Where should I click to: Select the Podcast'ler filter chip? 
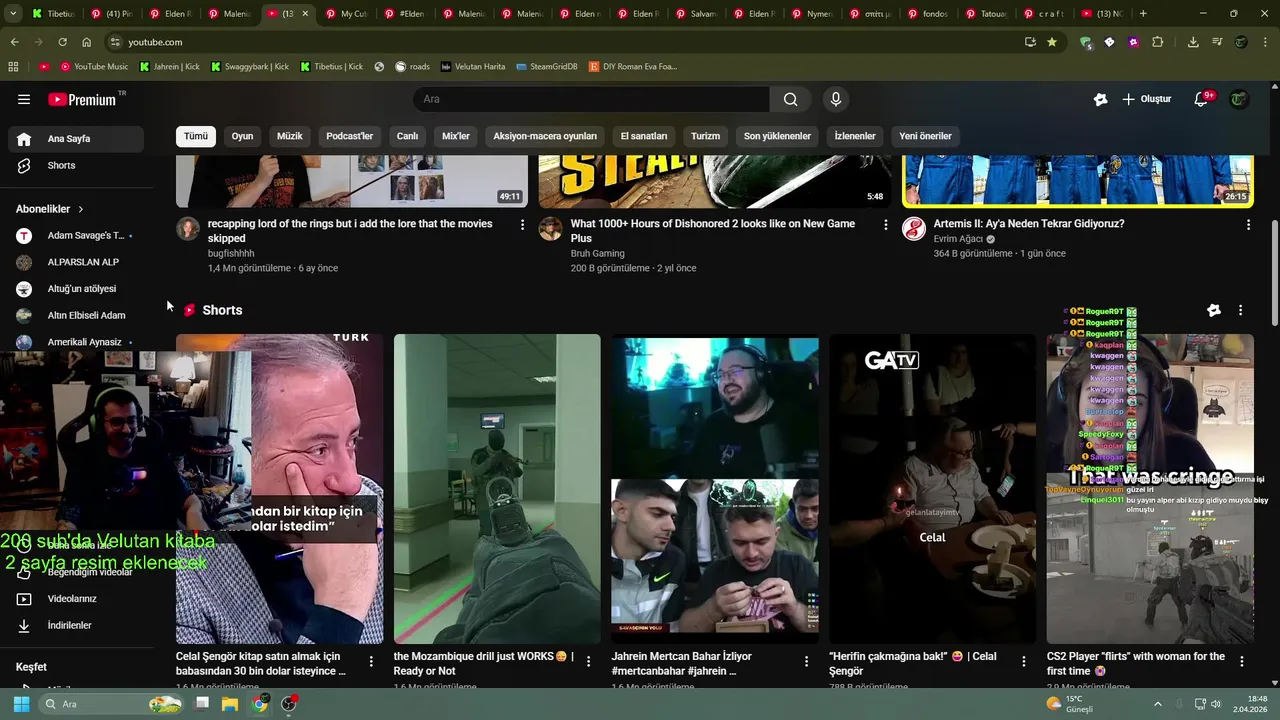coord(349,136)
